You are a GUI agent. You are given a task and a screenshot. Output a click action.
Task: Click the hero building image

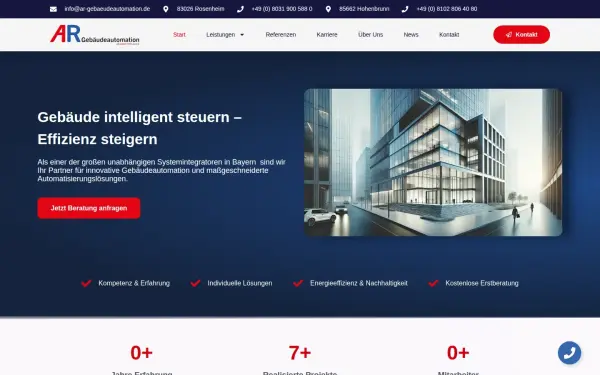[x=433, y=162]
